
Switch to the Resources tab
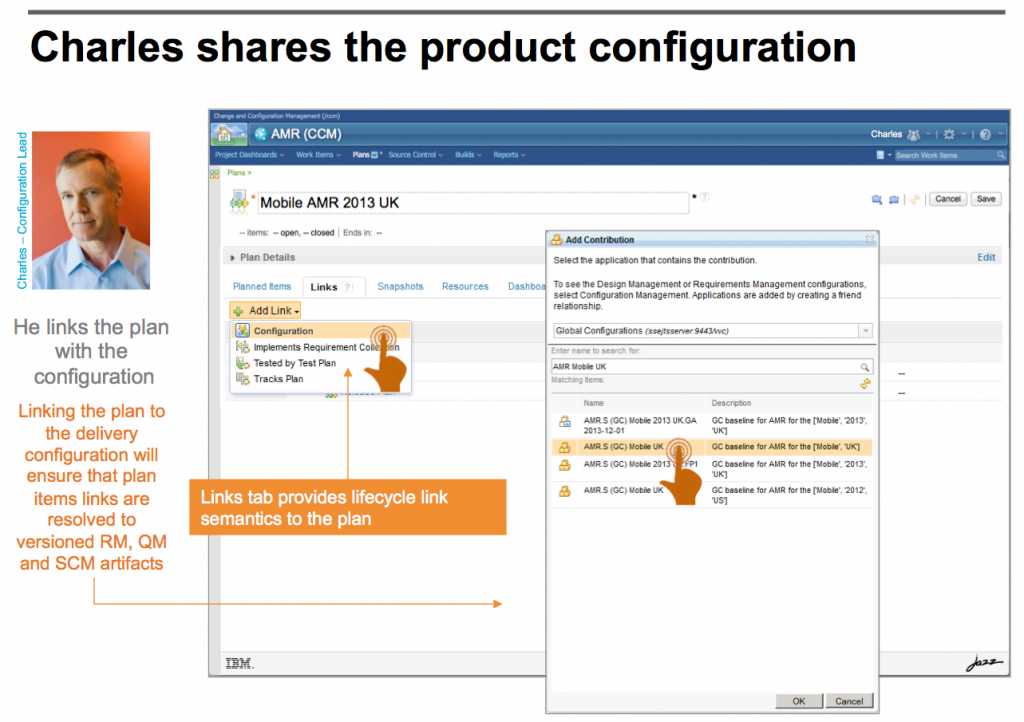click(x=465, y=287)
